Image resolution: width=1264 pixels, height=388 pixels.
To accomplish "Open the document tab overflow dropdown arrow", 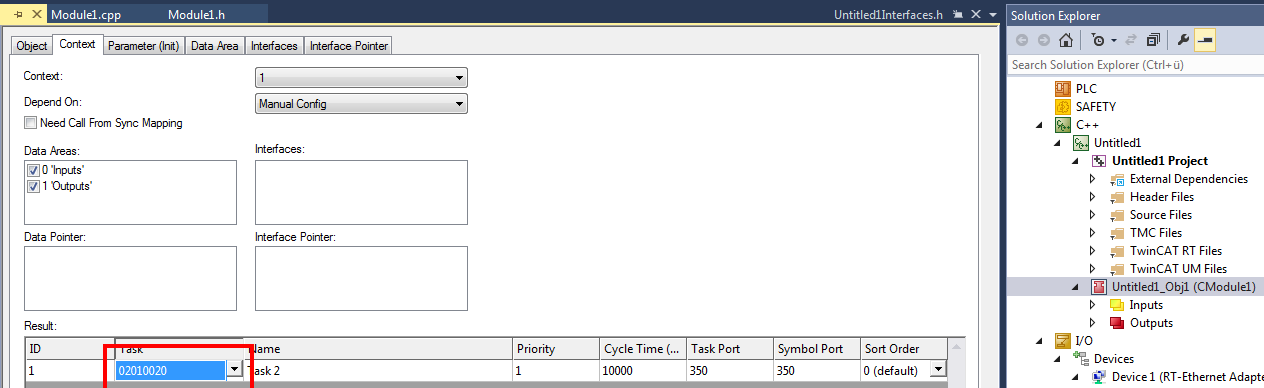I will click(992, 15).
